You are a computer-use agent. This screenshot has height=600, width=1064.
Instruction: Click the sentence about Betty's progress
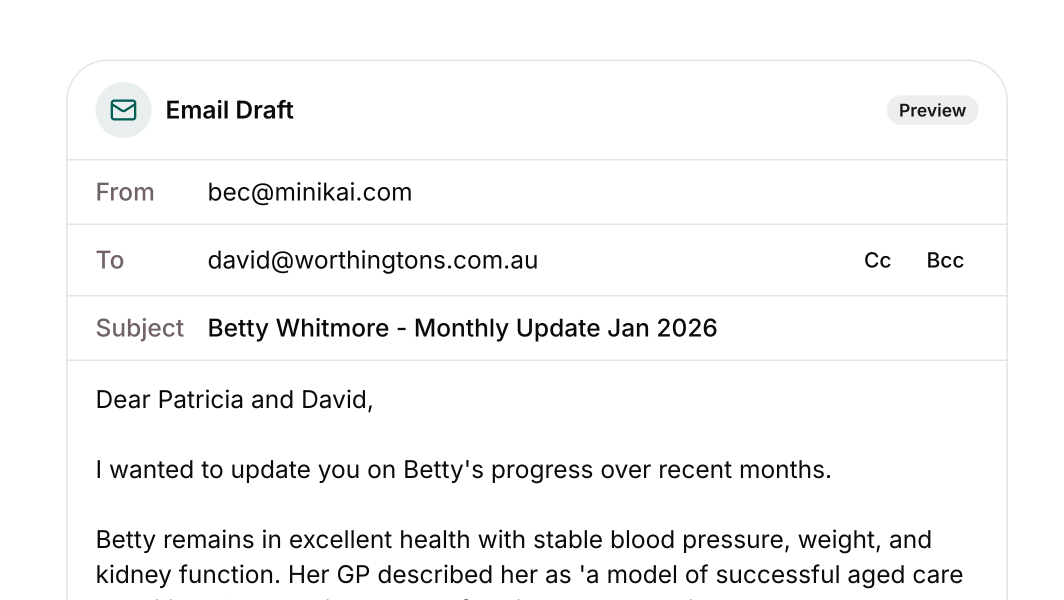point(463,470)
